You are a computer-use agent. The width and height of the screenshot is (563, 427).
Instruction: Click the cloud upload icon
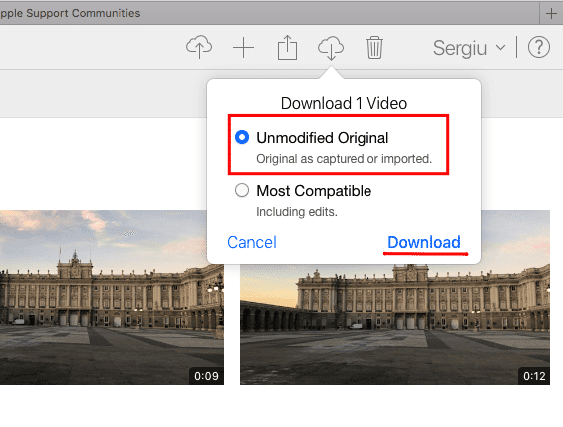click(x=199, y=47)
